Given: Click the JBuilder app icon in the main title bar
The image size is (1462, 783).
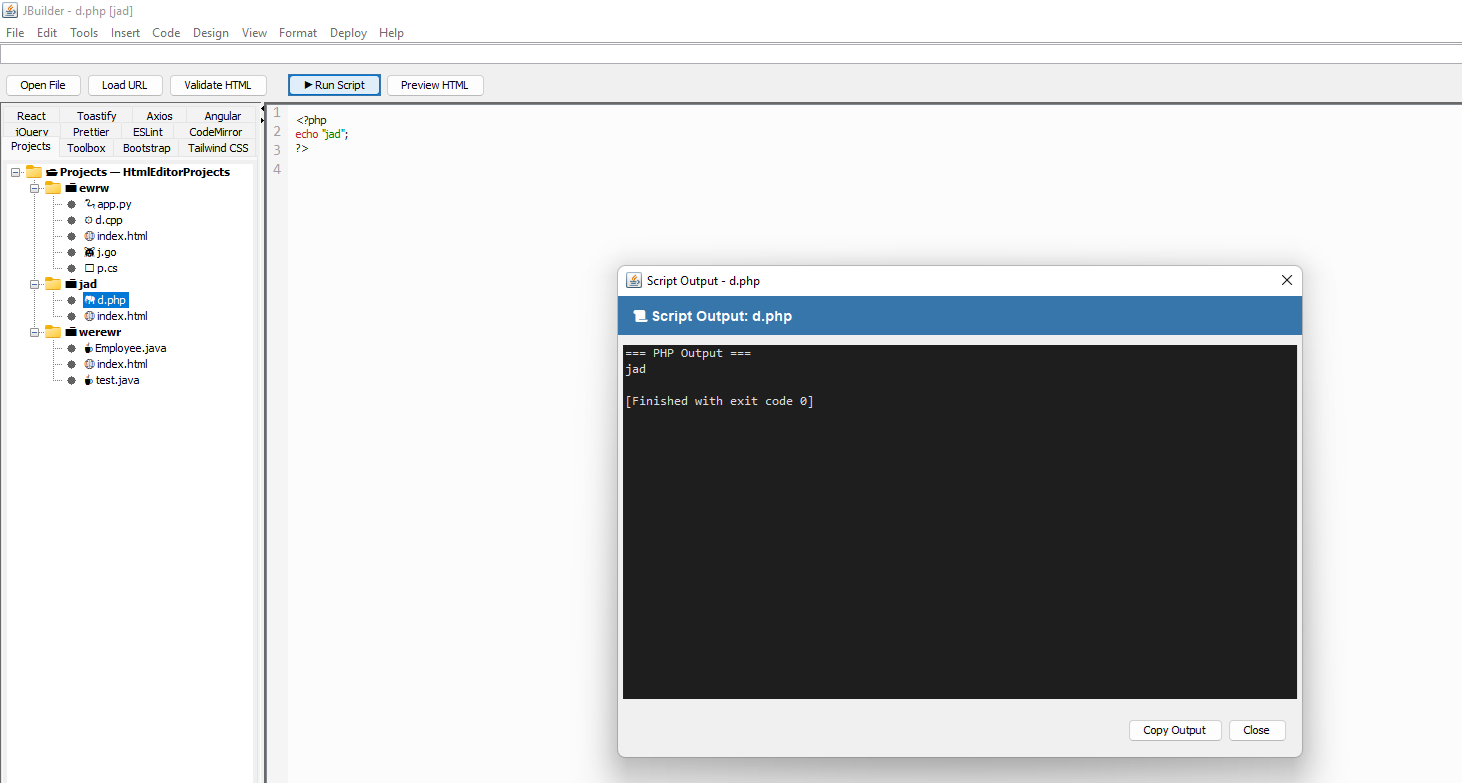Looking at the screenshot, I should tap(10, 10).
